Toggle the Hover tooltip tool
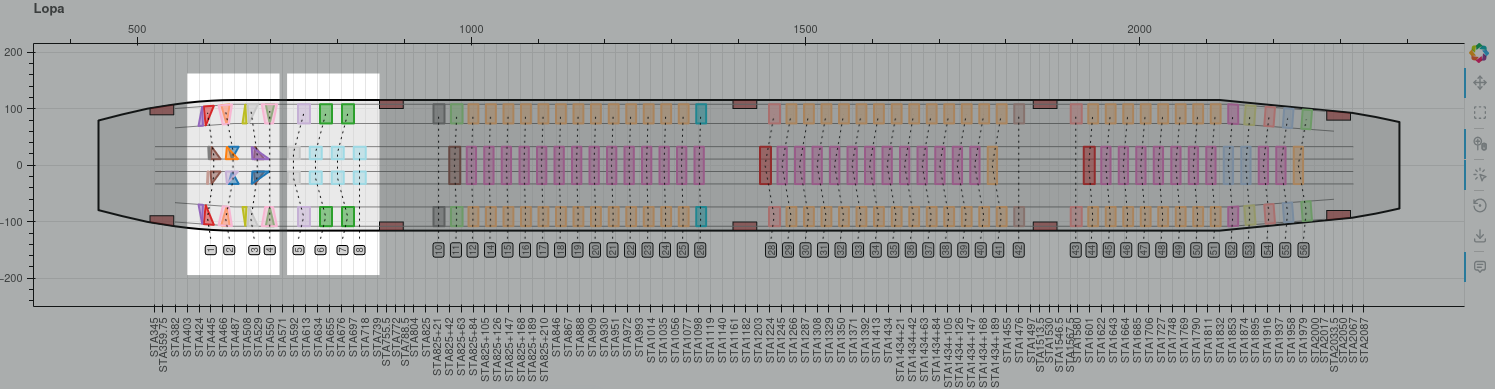 [1479, 267]
